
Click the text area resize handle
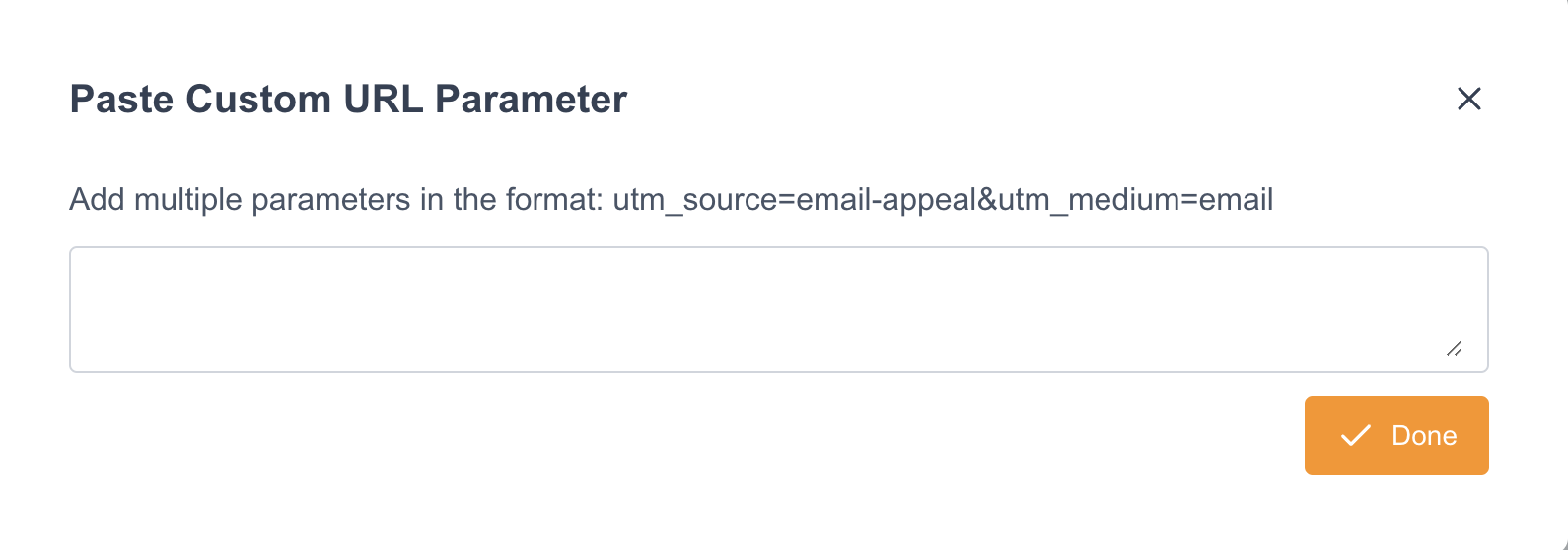[1454, 348]
